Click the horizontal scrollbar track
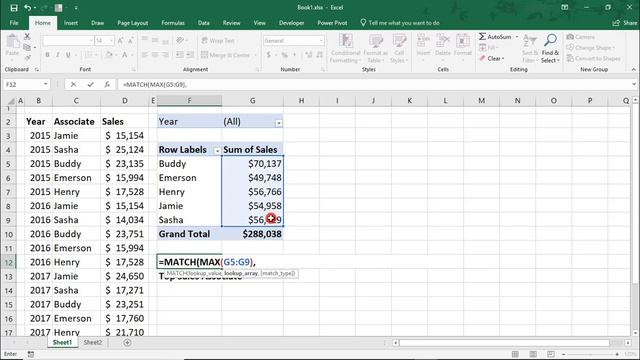Viewport: 640px width, 360px height. (504, 342)
